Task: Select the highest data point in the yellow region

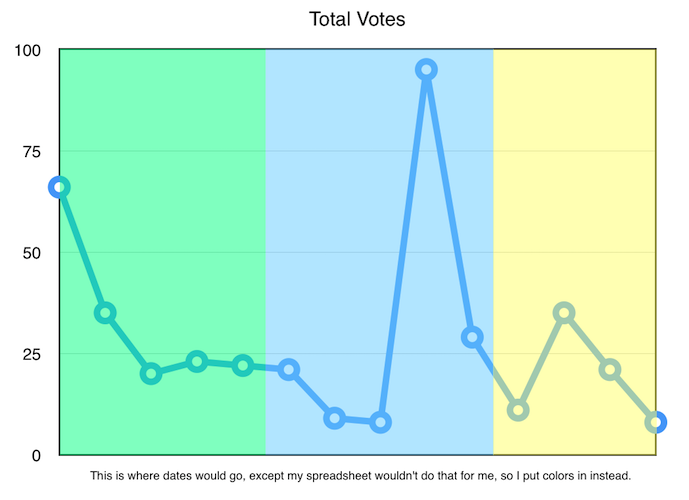Action: [x=564, y=313]
